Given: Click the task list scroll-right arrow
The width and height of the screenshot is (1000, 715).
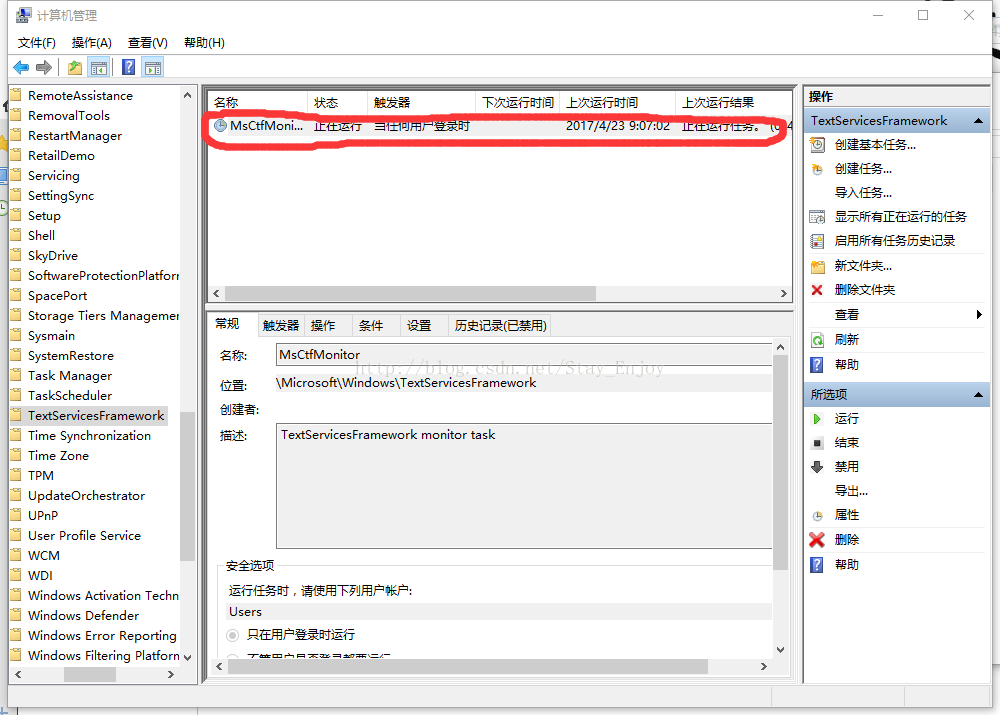Looking at the screenshot, I should [x=784, y=293].
